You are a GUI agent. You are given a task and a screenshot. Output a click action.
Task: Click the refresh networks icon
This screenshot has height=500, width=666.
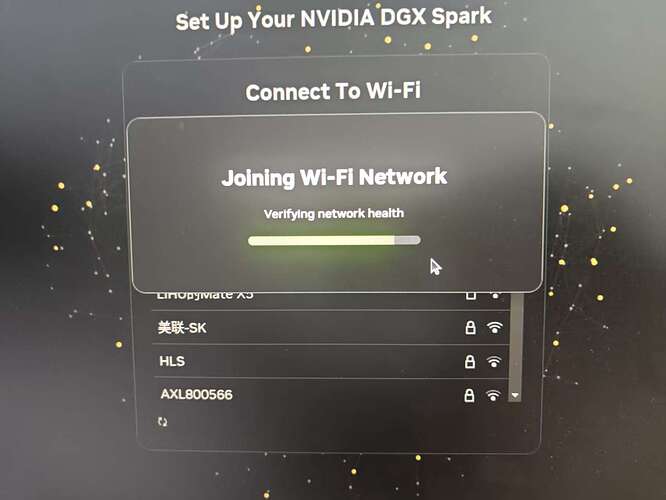click(x=162, y=422)
